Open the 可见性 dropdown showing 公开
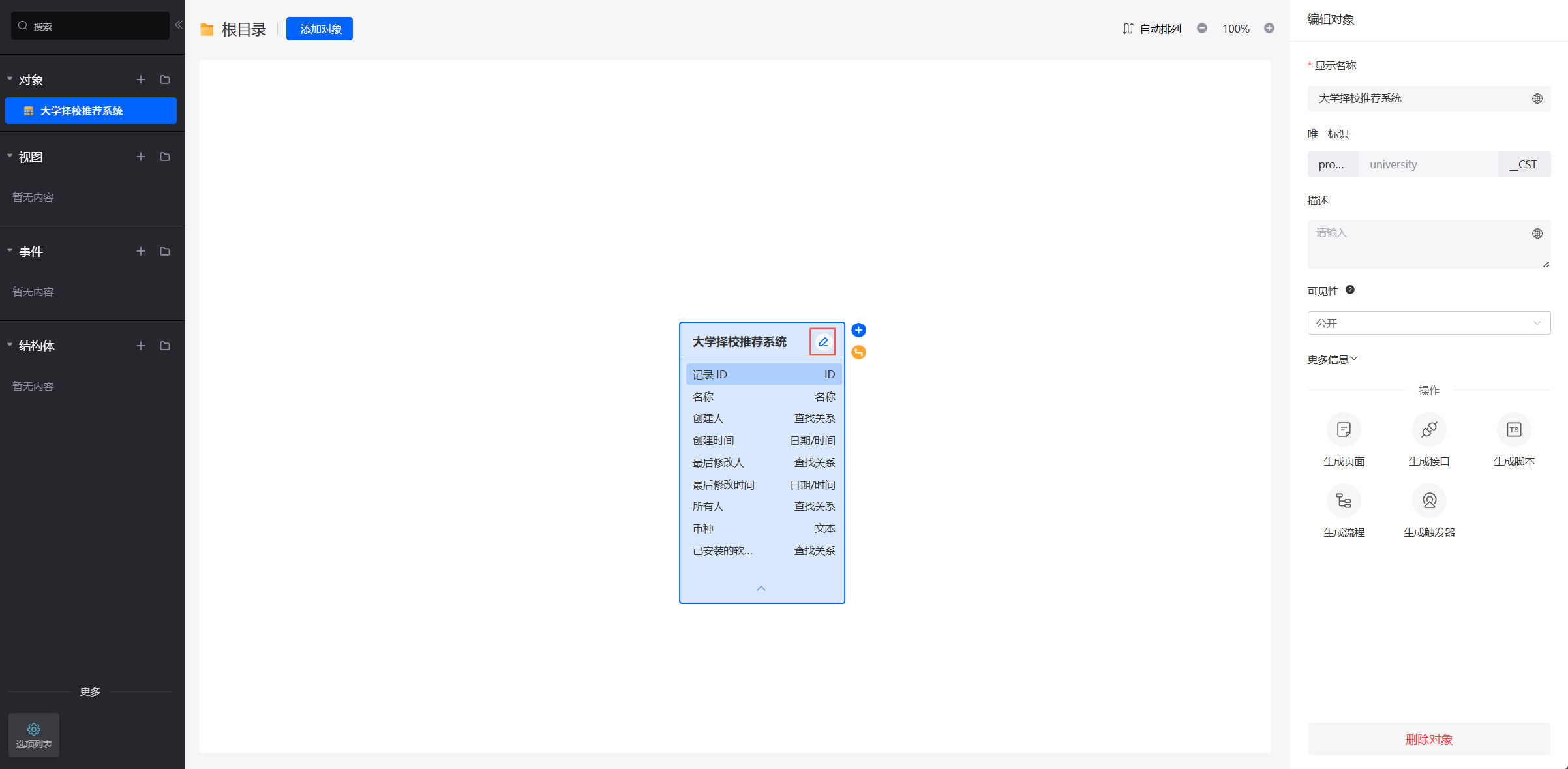This screenshot has height=769, width=1568. click(x=1428, y=323)
